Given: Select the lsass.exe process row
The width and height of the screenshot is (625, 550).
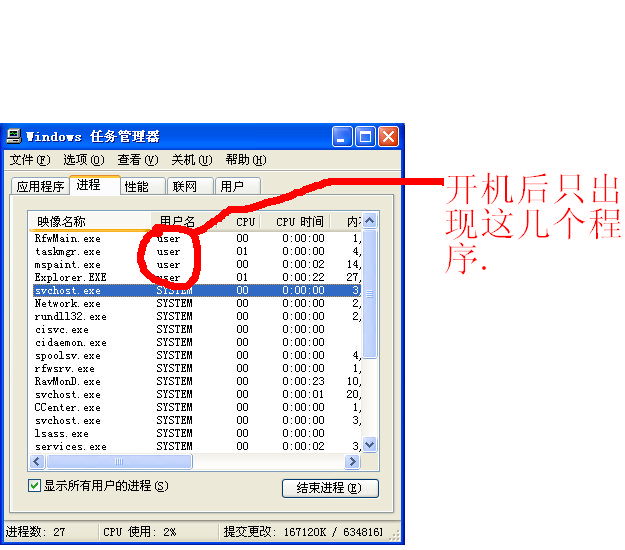Looking at the screenshot, I should click(197, 433).
